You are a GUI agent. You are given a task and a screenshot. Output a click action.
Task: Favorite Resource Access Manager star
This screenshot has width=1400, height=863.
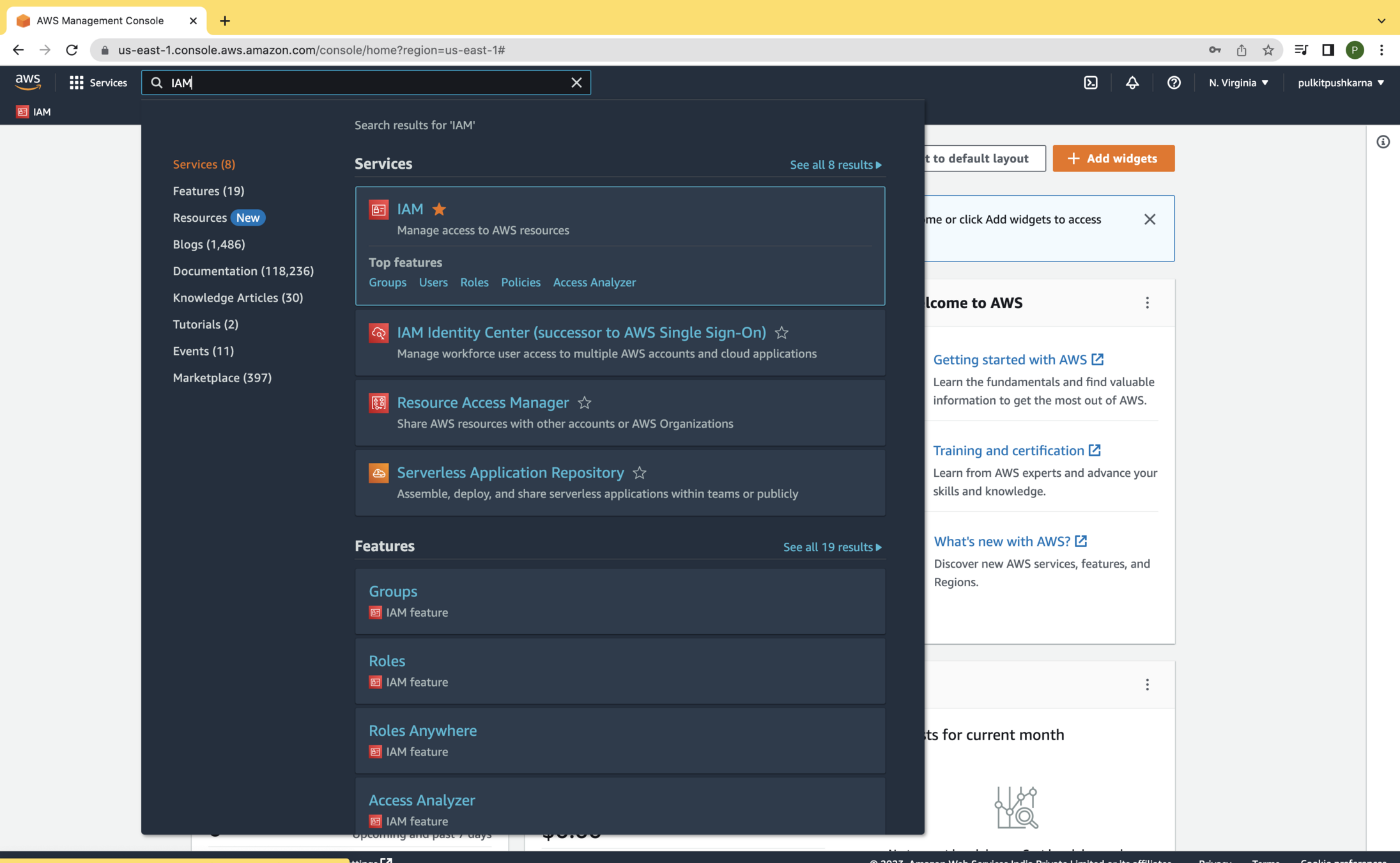(x=584, y=403)
